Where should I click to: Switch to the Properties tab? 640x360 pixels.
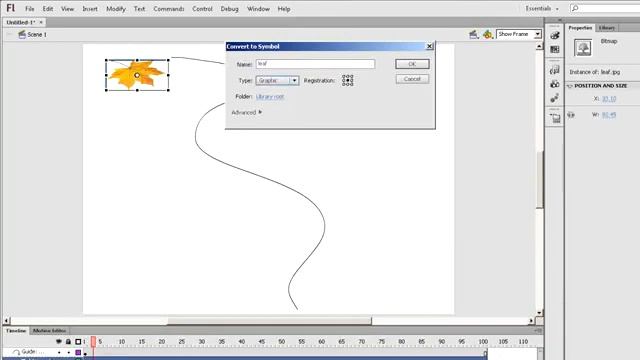[580, 28]
